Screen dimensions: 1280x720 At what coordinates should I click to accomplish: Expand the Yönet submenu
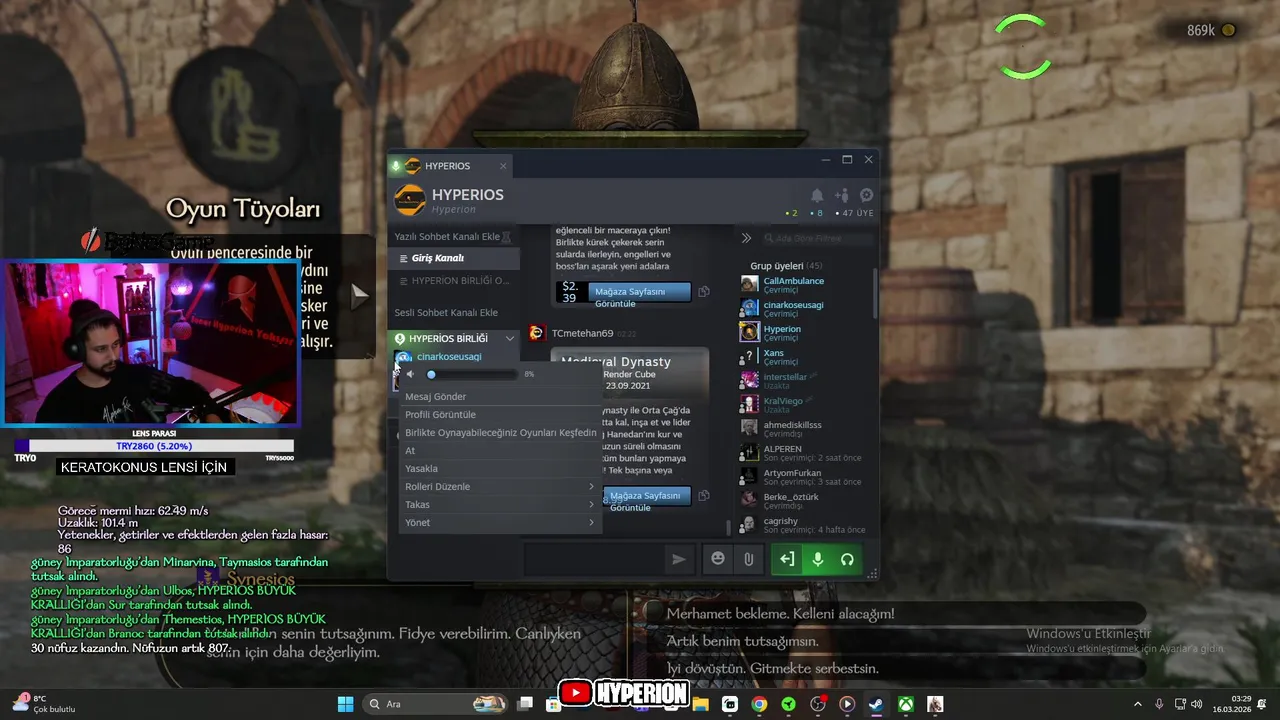[x=498, y=523]
